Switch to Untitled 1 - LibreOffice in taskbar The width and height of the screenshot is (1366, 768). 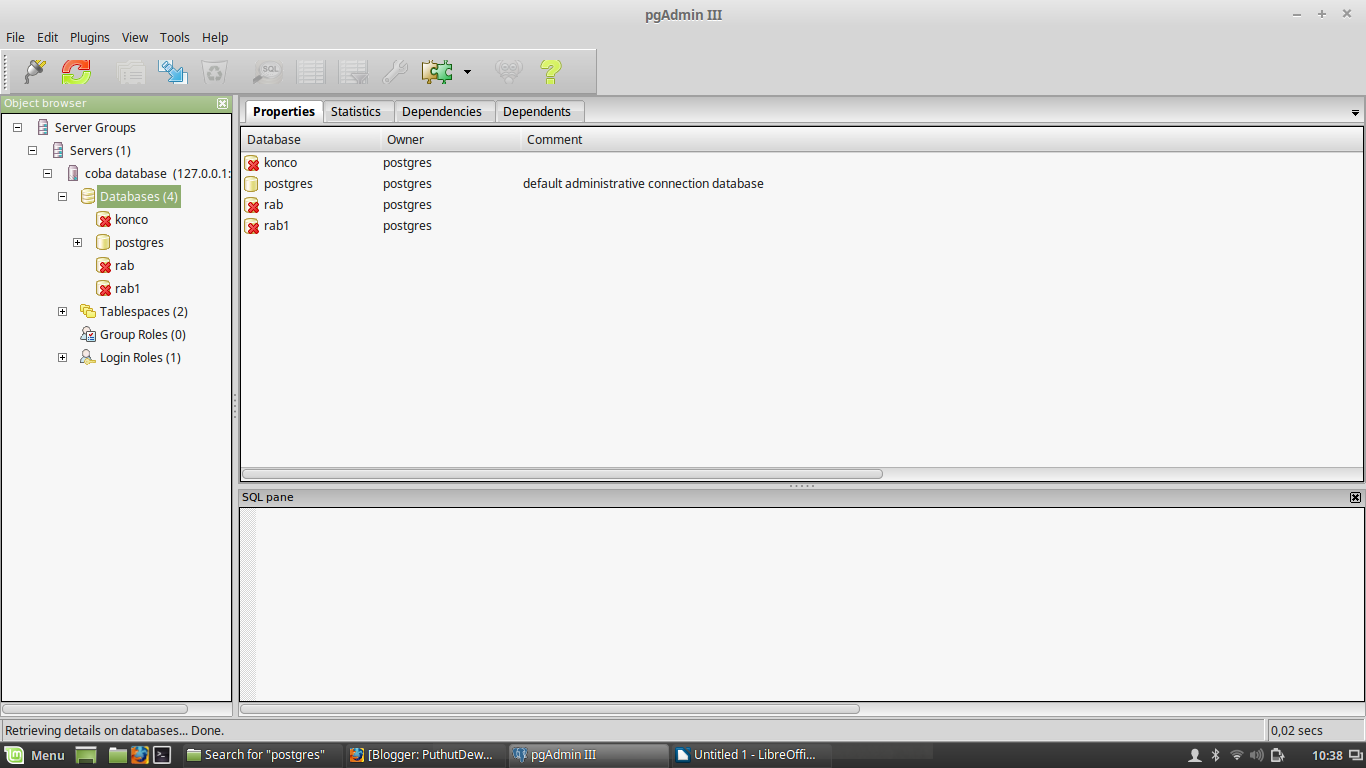click(749, 755)
